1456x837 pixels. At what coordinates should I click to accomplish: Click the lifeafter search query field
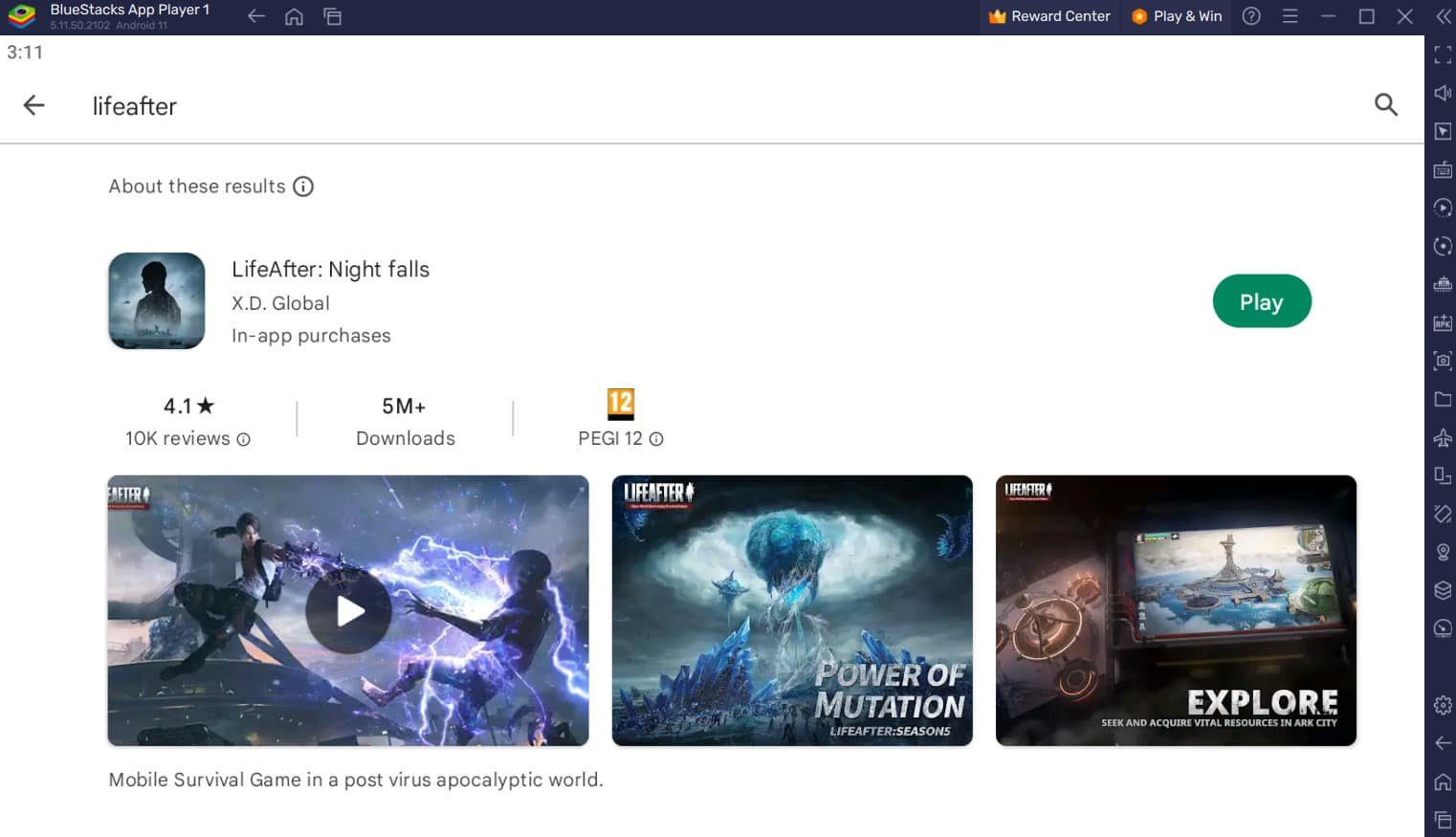pyautogui.click(x=135, y=106)
